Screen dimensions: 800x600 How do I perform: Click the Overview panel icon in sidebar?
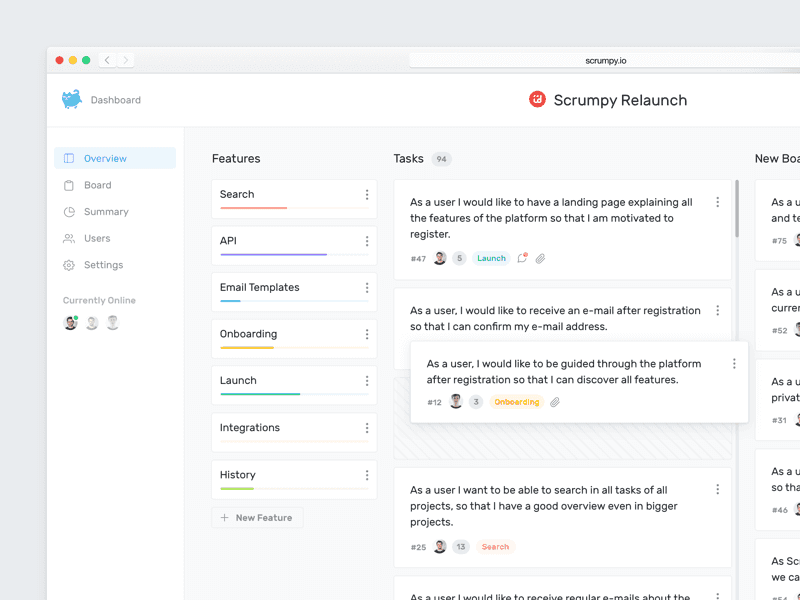(68, 158)
